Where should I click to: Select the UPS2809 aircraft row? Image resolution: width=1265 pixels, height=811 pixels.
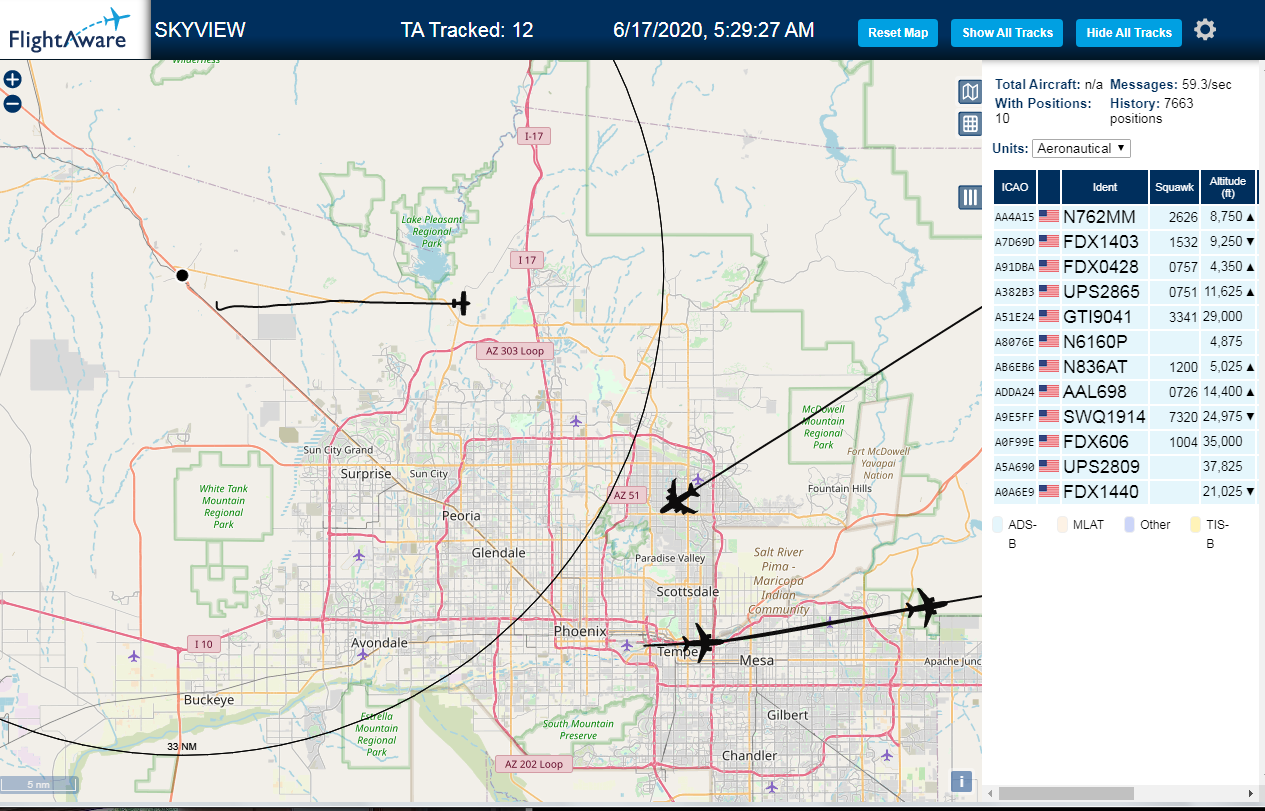[x=1125, y=466]
